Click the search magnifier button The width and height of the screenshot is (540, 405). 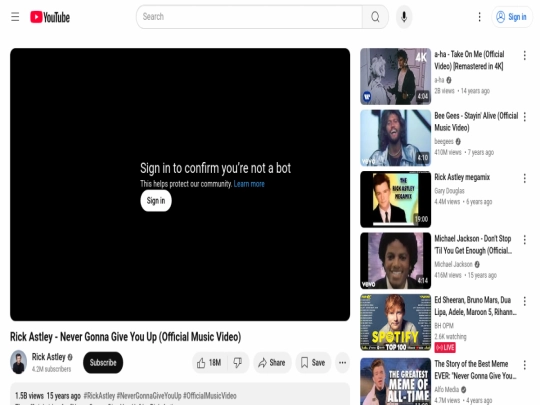pyautogui.click(x=375, y=17)
